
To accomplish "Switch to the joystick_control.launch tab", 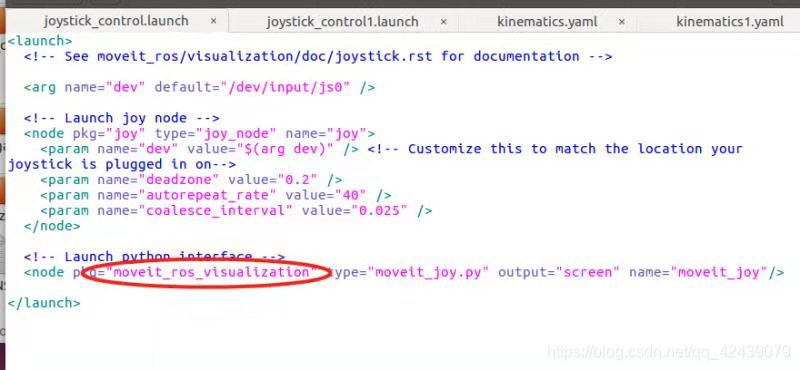I will pos(116,21).
